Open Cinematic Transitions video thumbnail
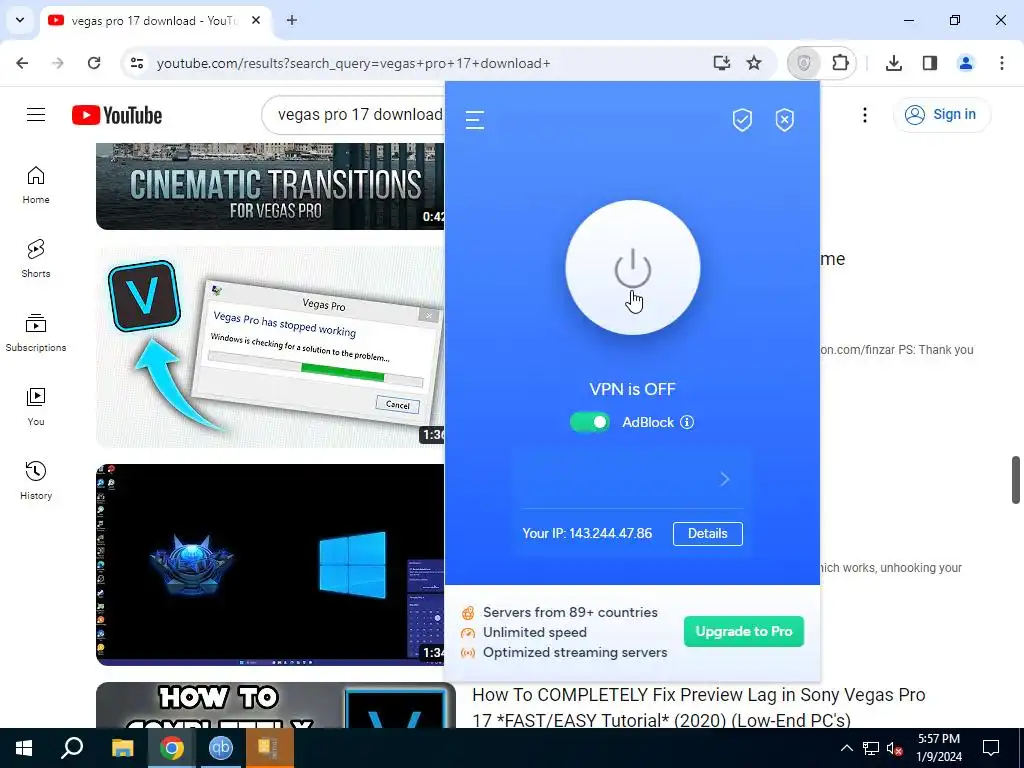 [x=270, y=186]
